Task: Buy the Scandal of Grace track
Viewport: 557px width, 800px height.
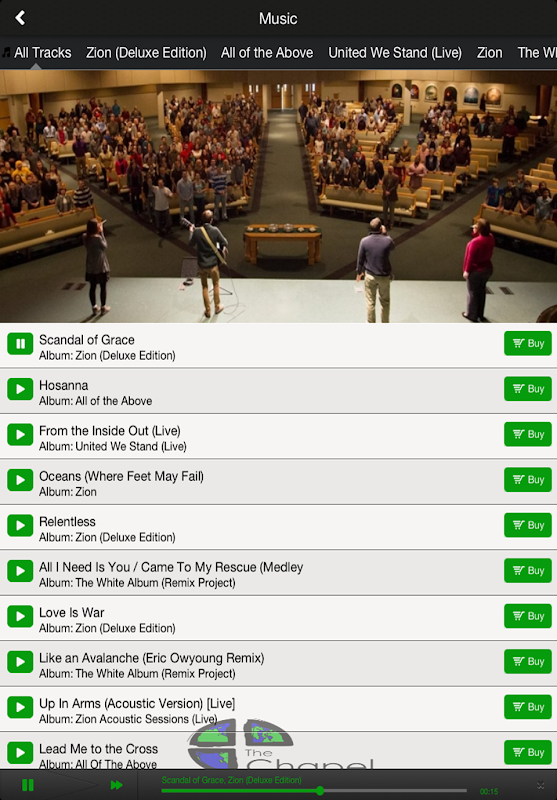Action: click(x=528, y=343)
